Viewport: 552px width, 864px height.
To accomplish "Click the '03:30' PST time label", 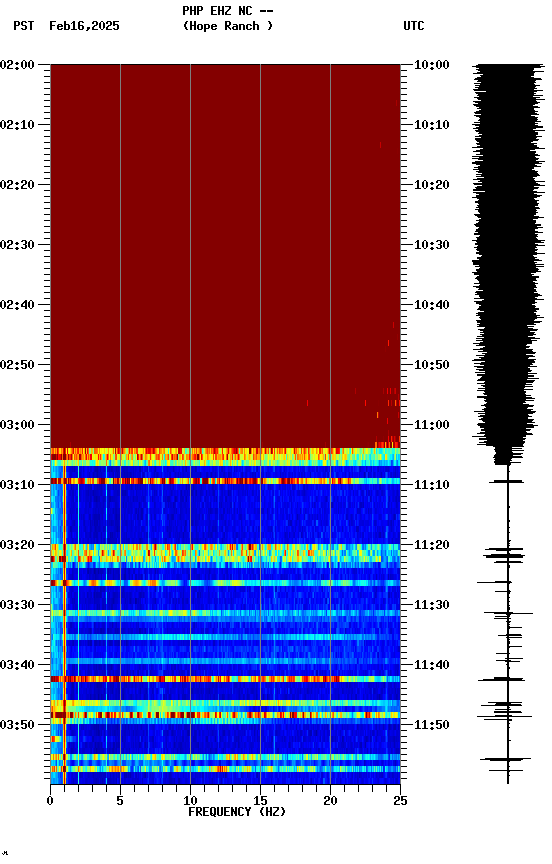I will coord(17,605).
